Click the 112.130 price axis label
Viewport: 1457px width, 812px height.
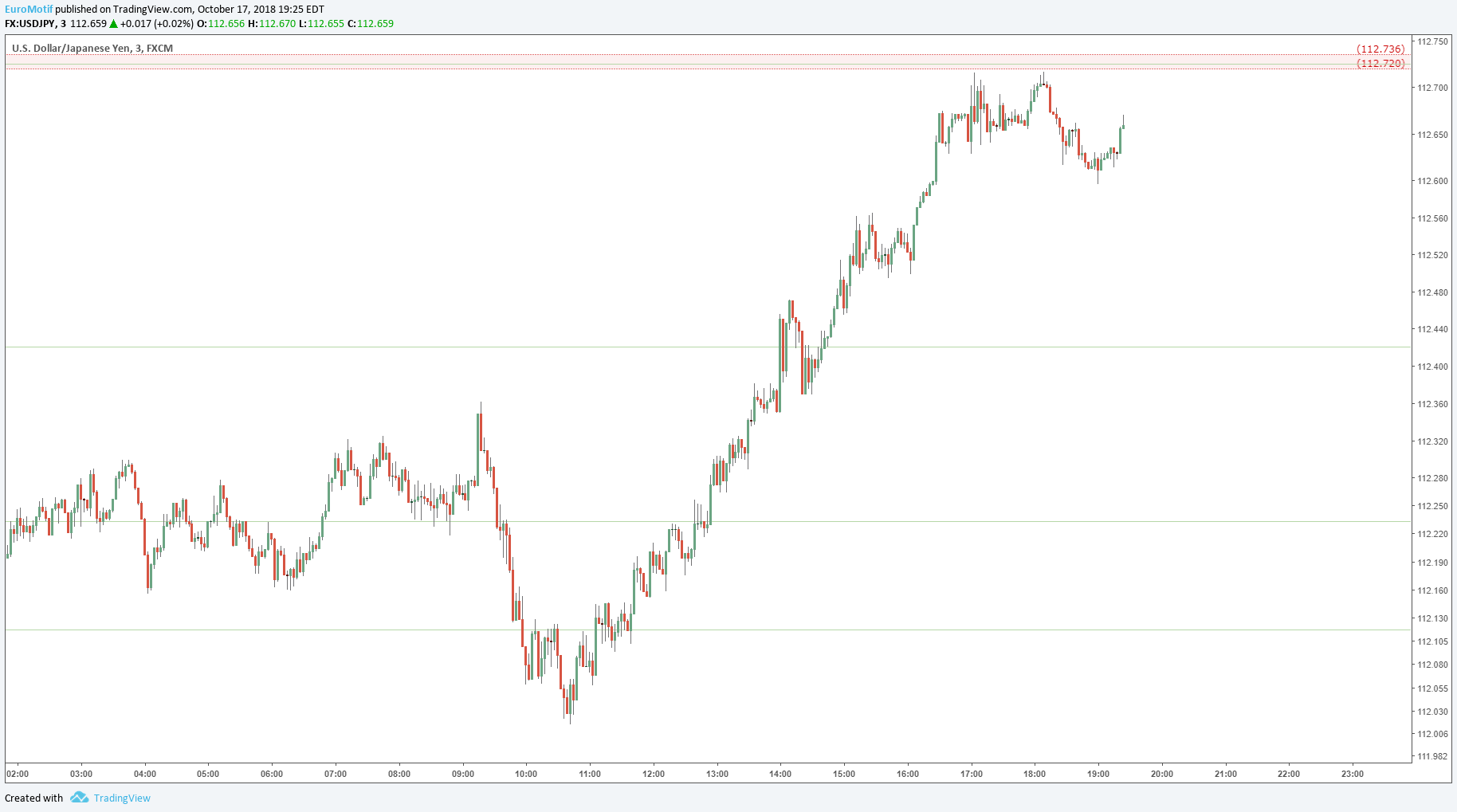pos(1432,618)
